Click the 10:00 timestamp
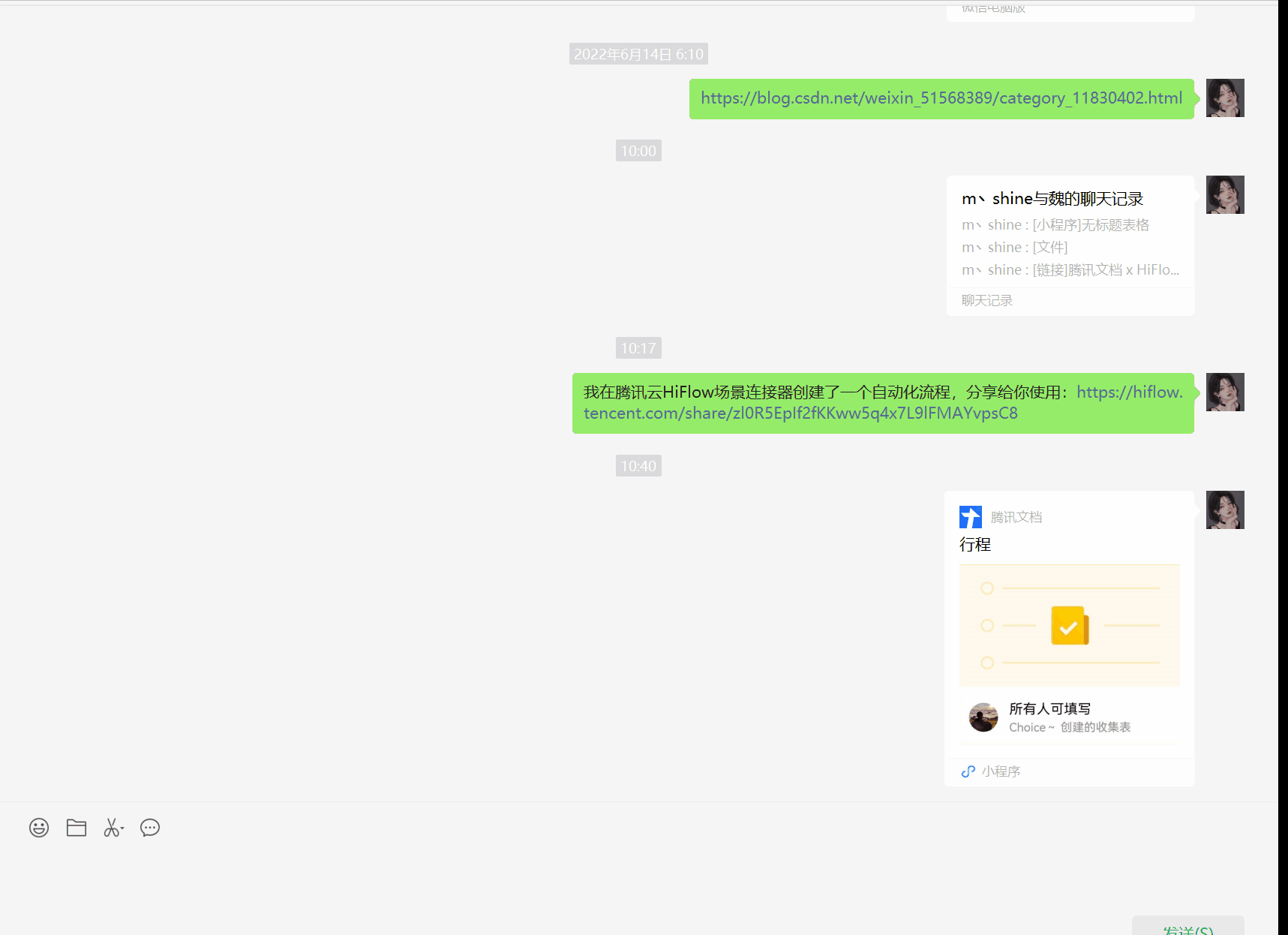This screenshot has height=935, width=1288. pyautogui.click(x=638, y=151)
